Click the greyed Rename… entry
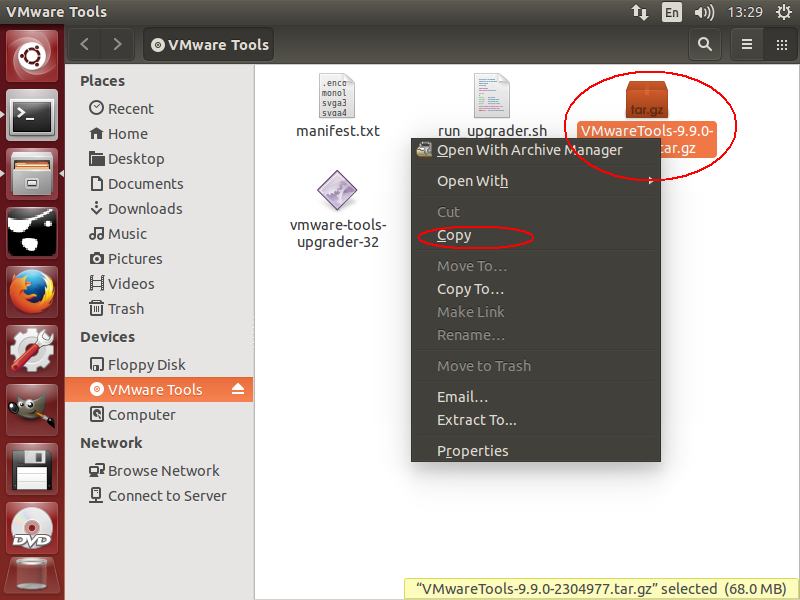This screenshot has height=600, width=800. 536,335
